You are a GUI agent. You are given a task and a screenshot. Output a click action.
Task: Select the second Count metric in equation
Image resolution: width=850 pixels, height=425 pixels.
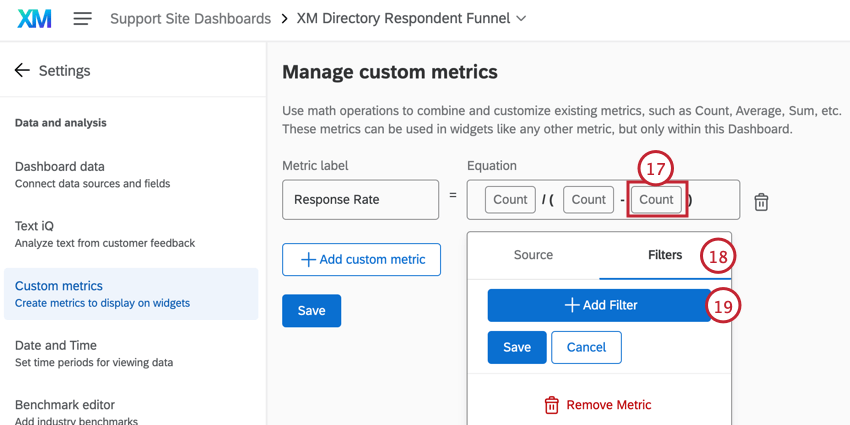[588, 200]
